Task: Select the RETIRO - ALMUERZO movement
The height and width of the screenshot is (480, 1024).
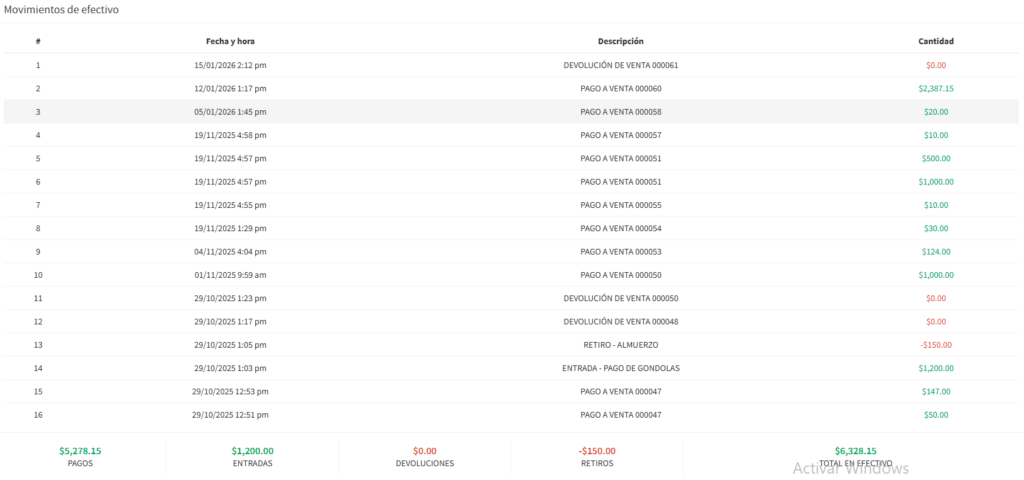Action: pyautogui.click(x=620, y=345)
